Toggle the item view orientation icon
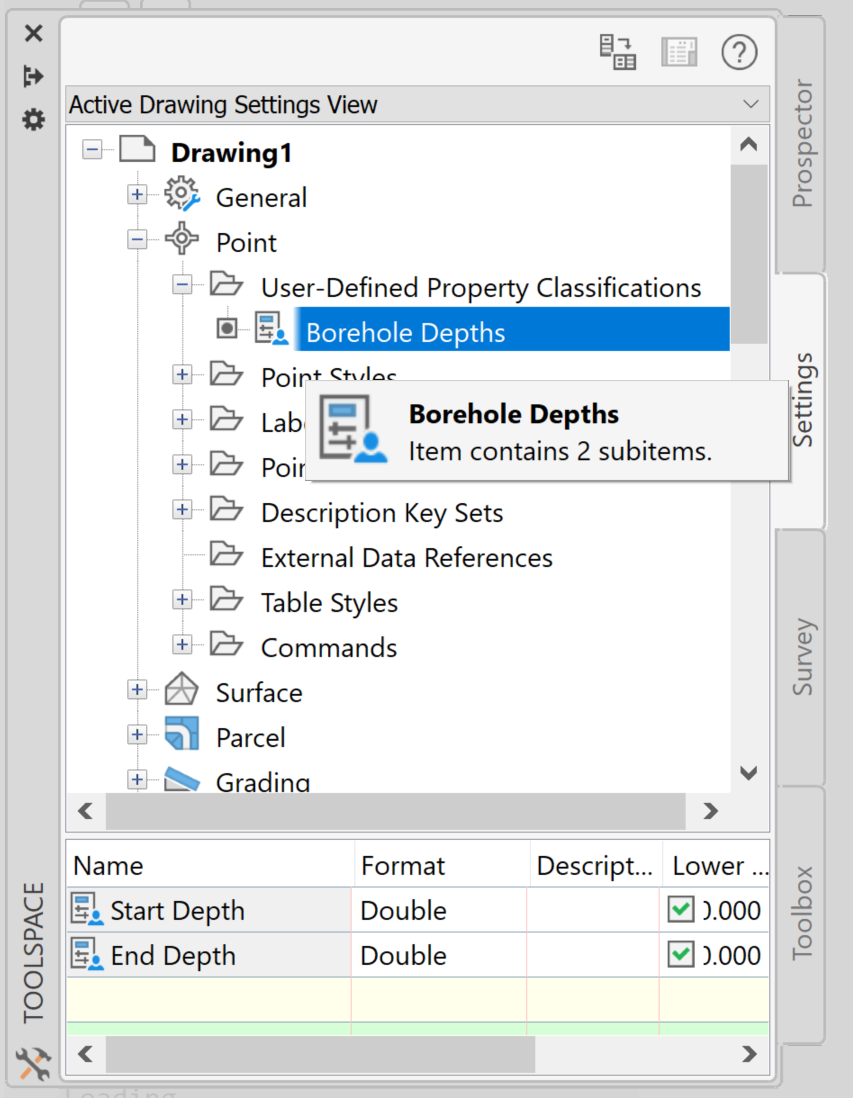 [x=618, y=53]
